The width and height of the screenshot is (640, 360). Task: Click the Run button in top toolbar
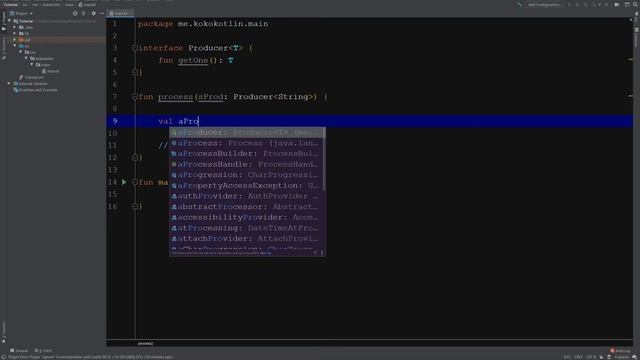(x=569, y=4)
